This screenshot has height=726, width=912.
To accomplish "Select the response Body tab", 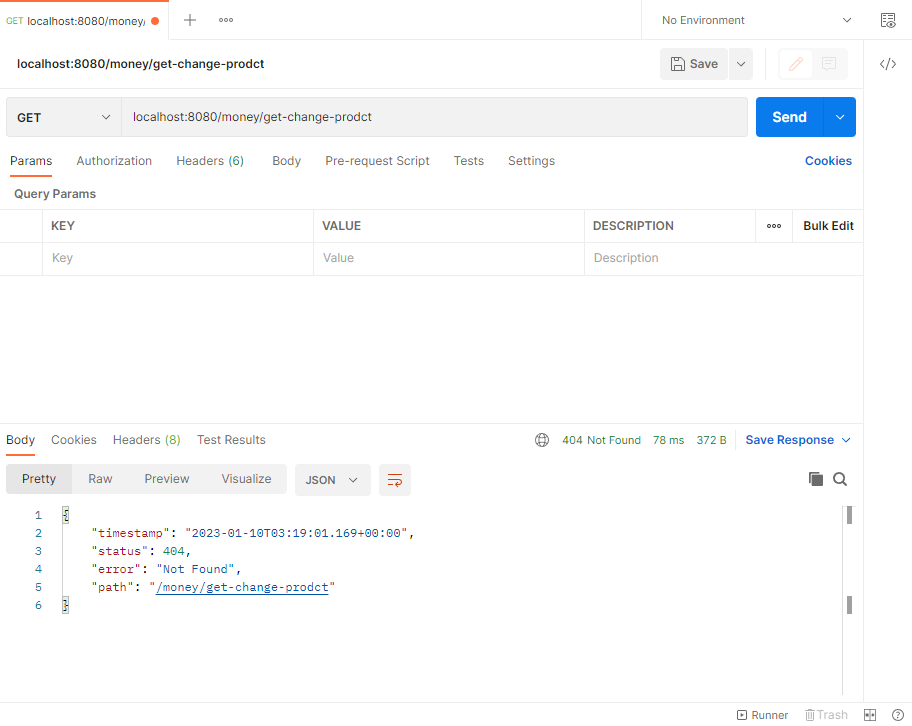I will pyautogui.click(x=20, y=440).
